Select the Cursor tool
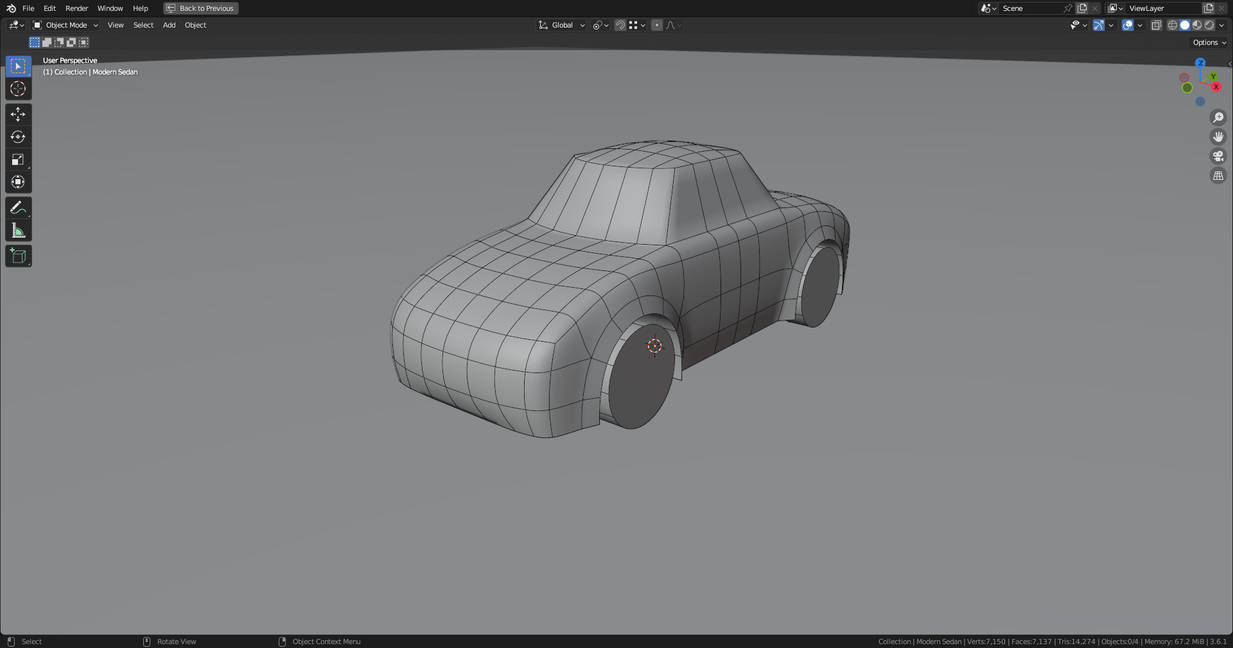 18,89
